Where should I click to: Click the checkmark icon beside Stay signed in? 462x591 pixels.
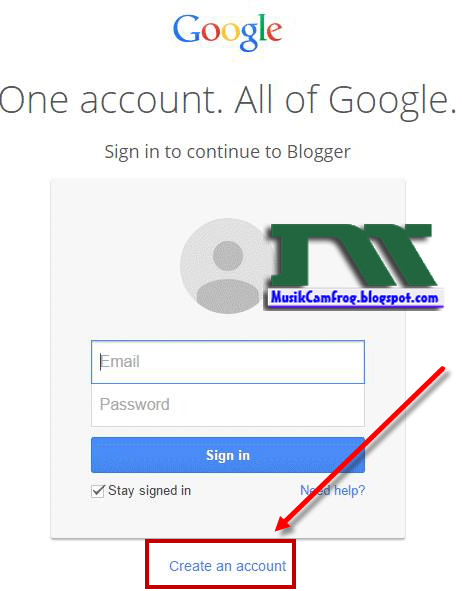(98, 491)
